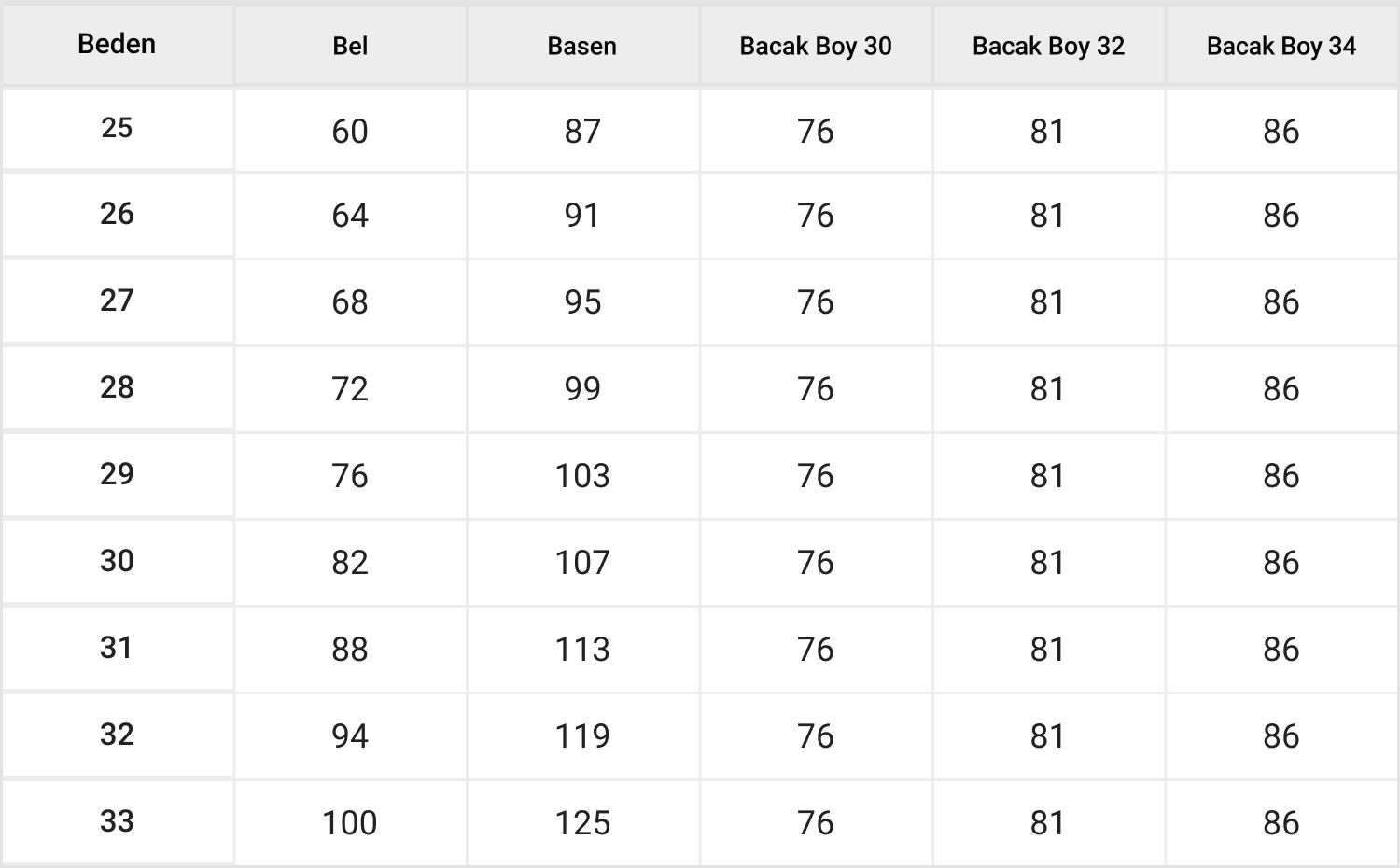
Task: Select the Bacak Boy 32 header
Action: click(x=1048, y=46)
